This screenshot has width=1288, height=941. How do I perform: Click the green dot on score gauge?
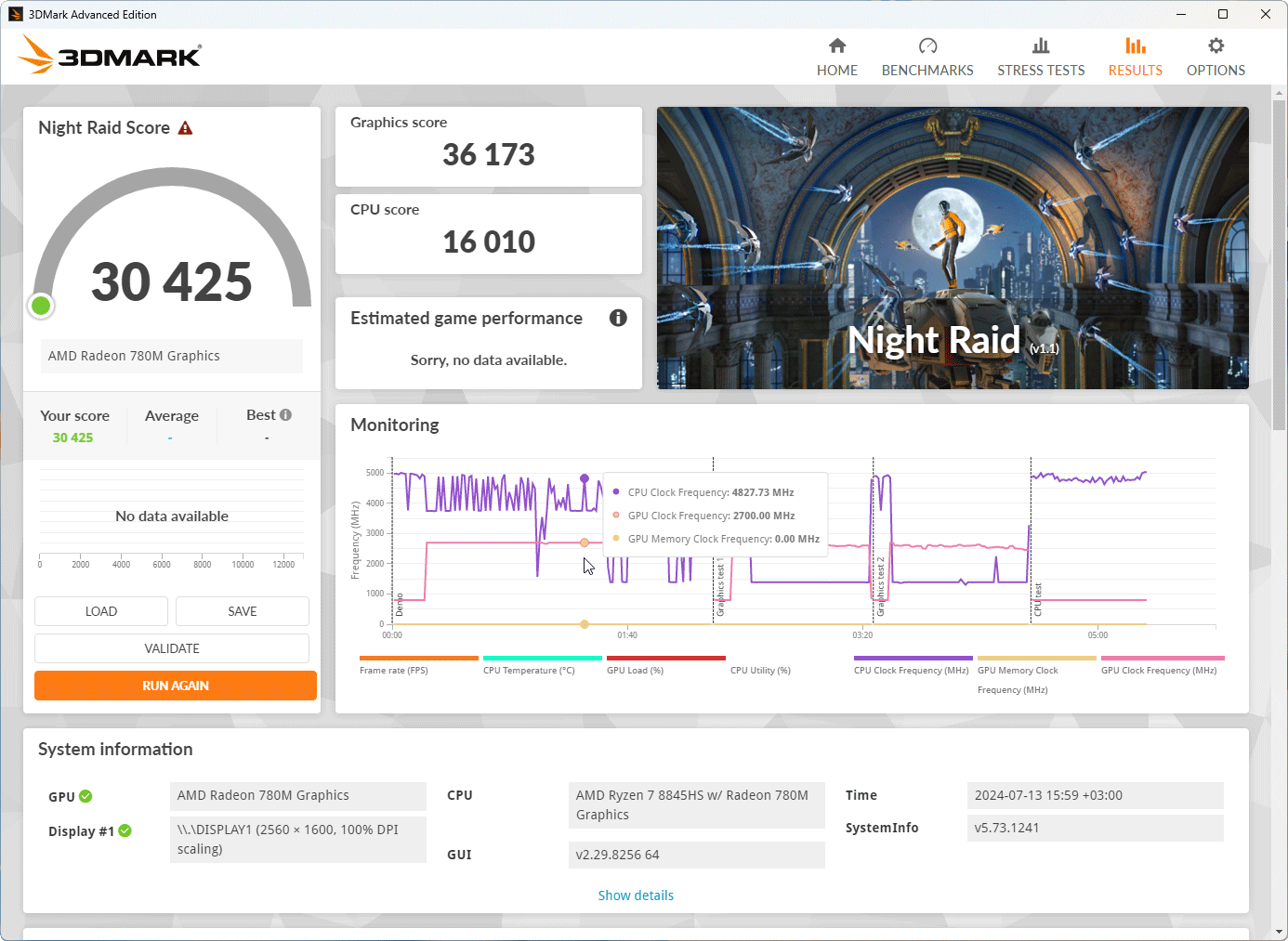[41, 306]
